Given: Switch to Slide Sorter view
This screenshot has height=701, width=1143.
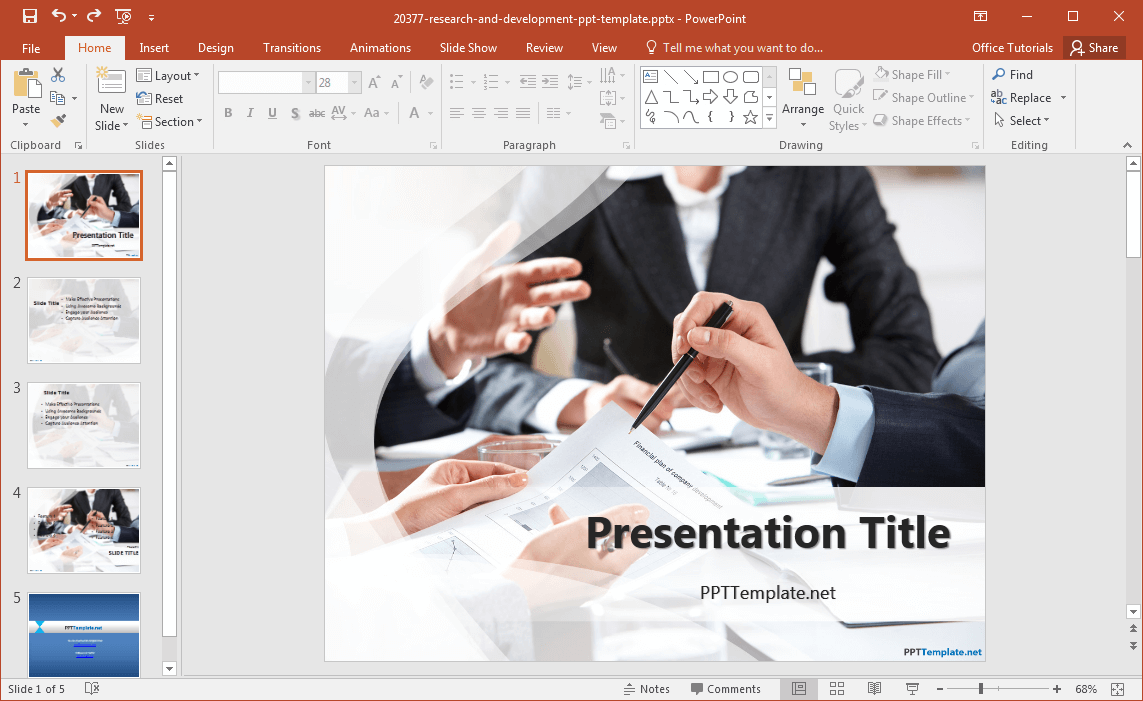Looking at the screenshot, I should (x=837, y=689).
